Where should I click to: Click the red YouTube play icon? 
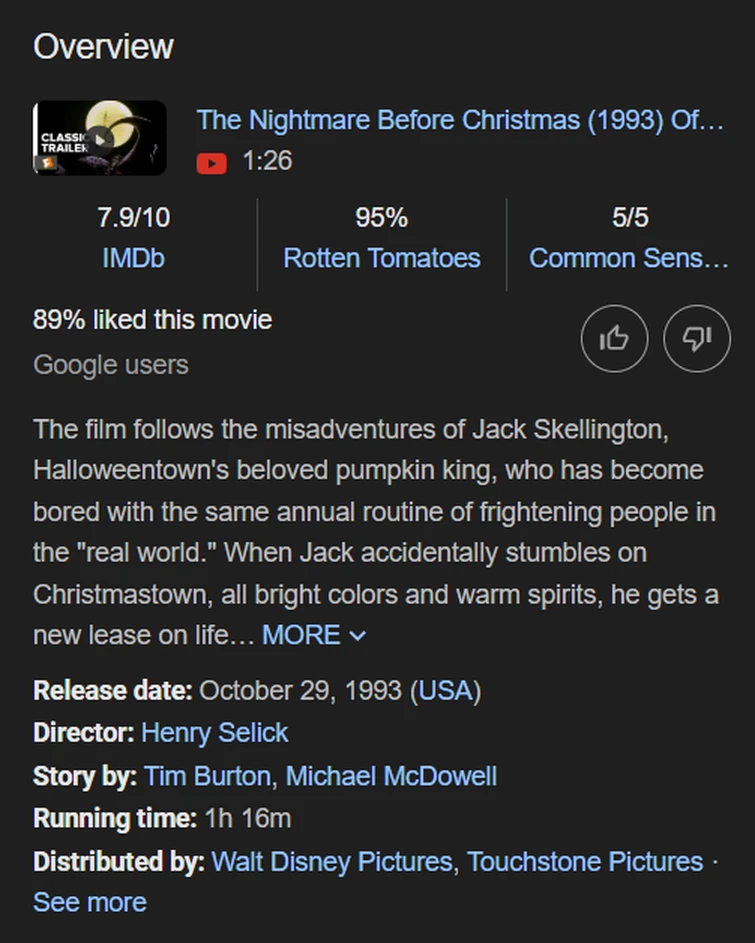point(211,162)
